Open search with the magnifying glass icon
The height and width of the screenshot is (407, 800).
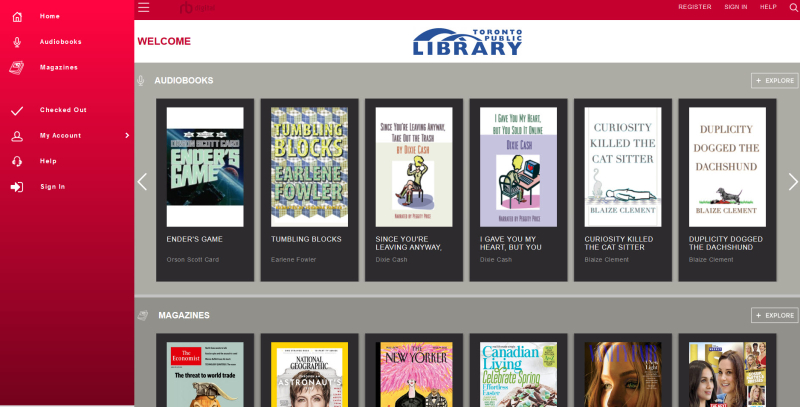(792, 8)
